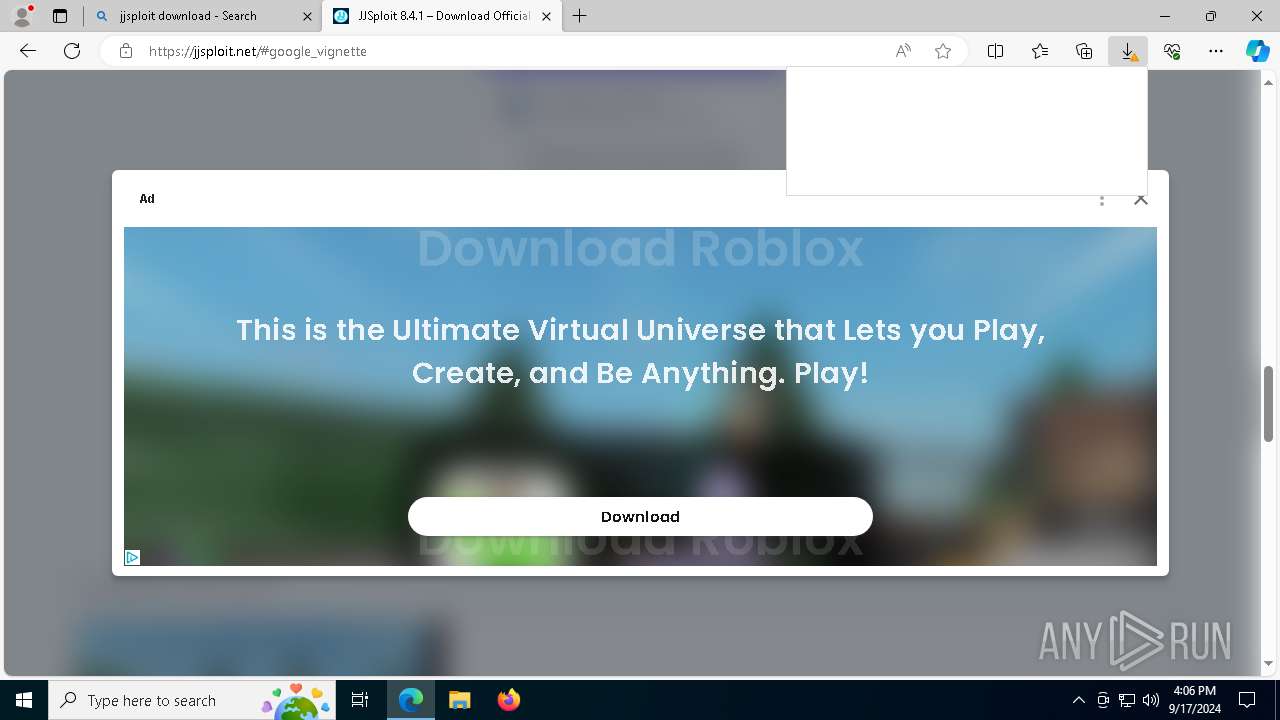This screenshot has width=1280, height=720.
Task: Click the address bar URL
Action: coord(257,51)
